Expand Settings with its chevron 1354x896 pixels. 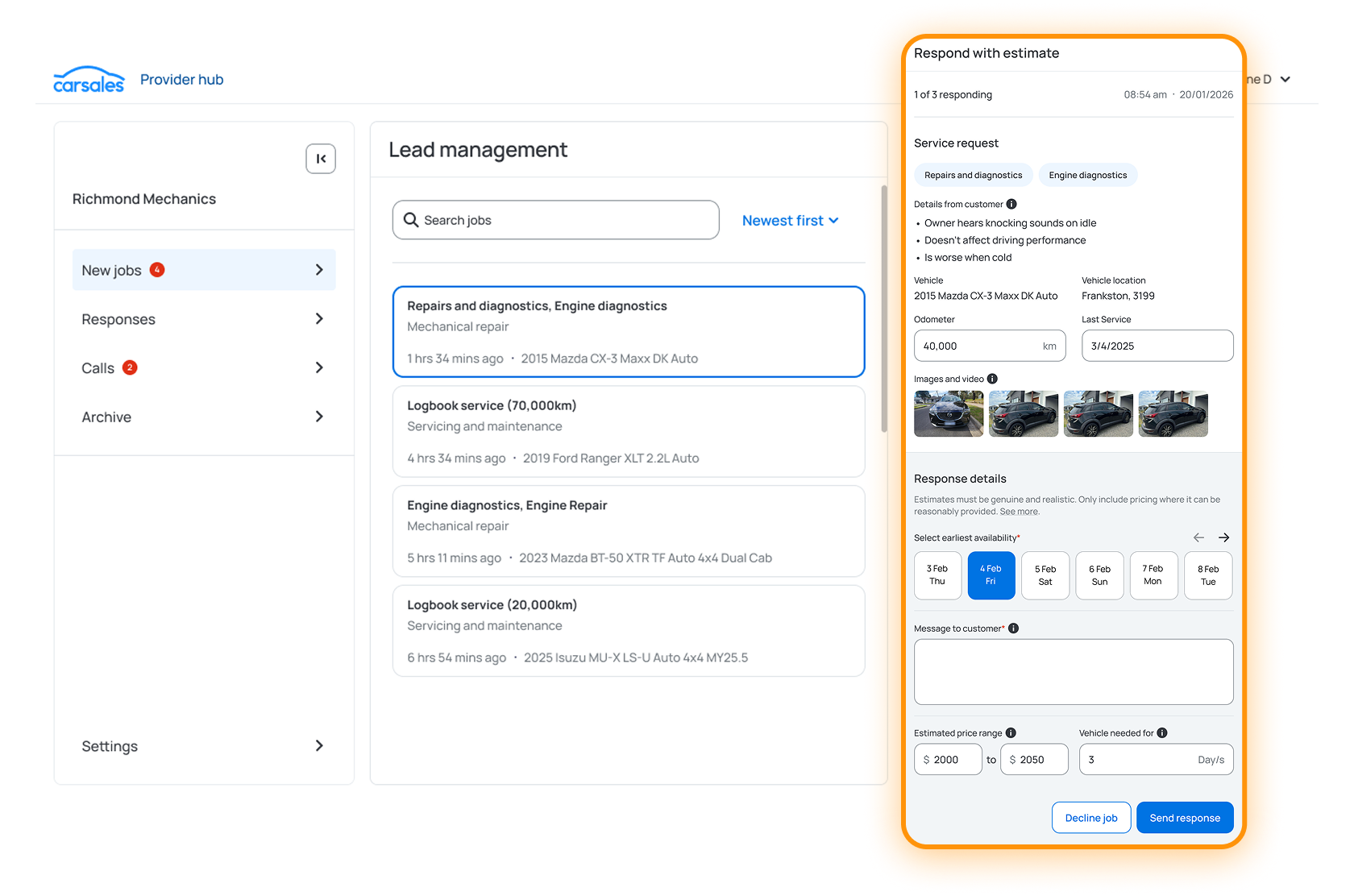click(319, 746)
